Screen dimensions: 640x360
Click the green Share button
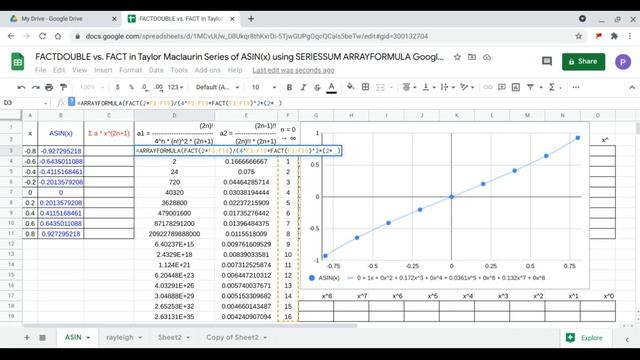[x=583, y=62]
